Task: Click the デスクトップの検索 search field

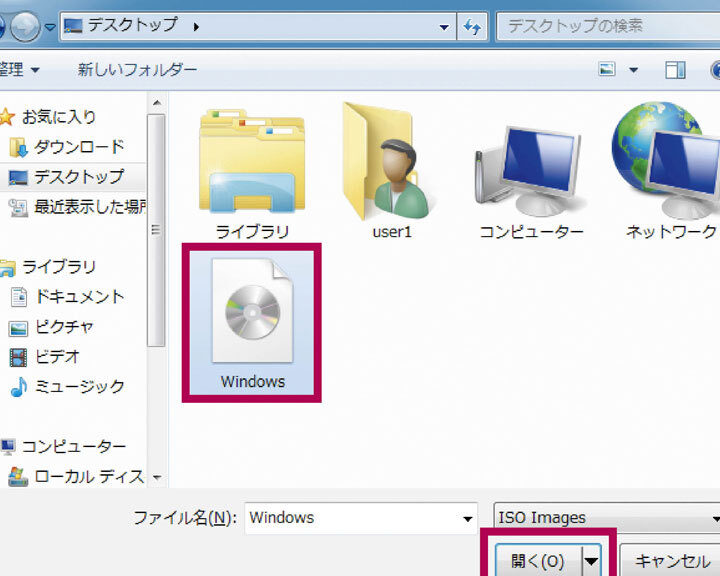Action: pos(606,26)
